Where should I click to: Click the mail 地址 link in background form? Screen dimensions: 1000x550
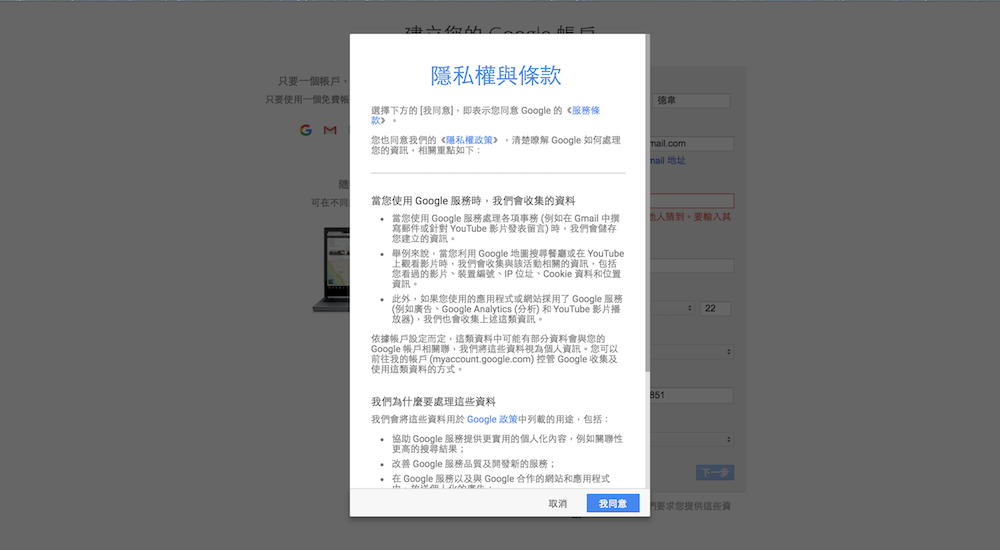pos(668,160)
